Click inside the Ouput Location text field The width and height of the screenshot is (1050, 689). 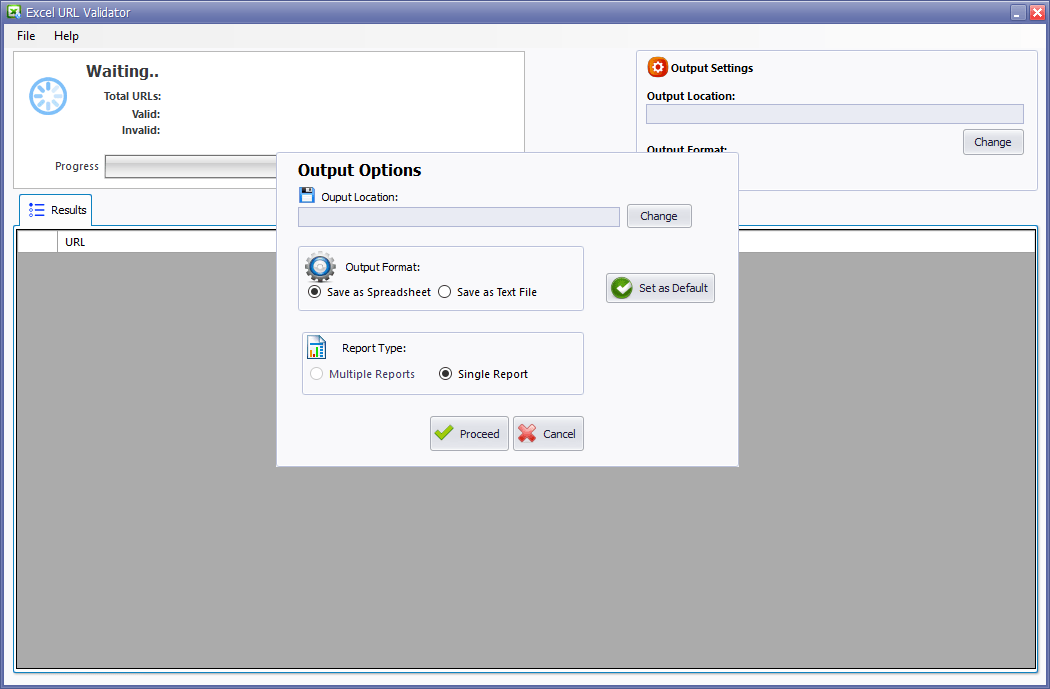(458, 216)
